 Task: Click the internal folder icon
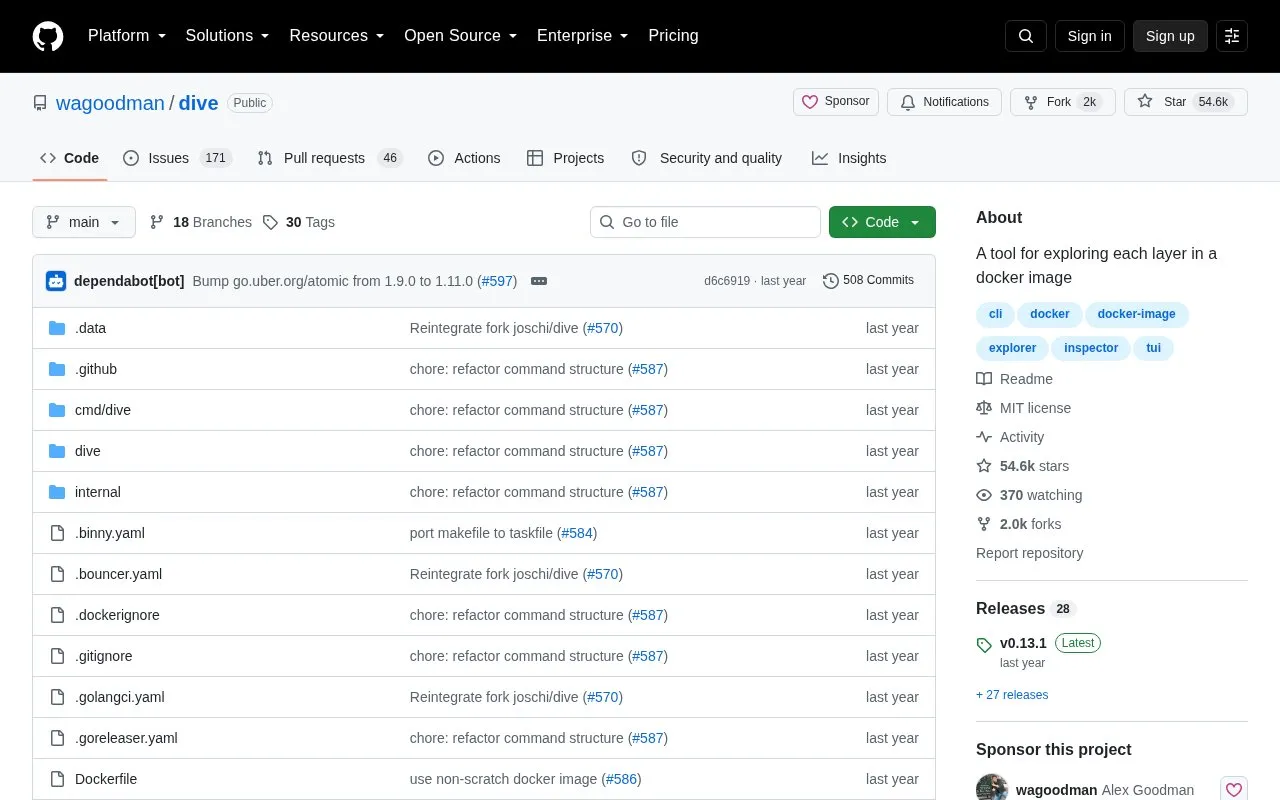click(57, 492)
